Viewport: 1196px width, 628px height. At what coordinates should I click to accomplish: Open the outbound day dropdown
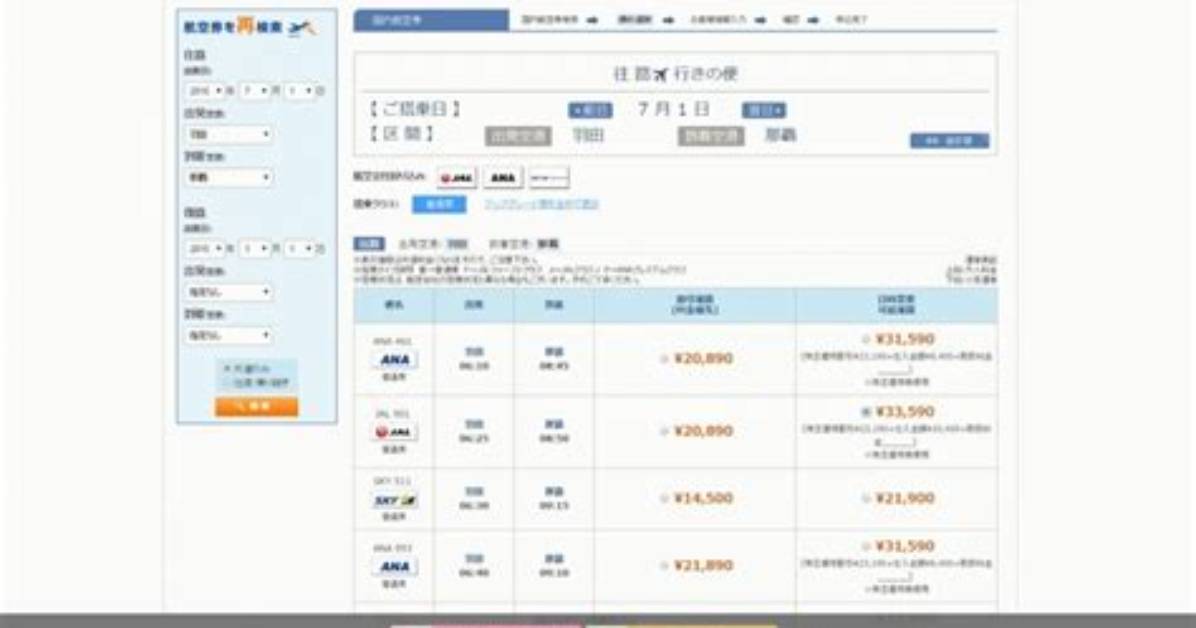coord(299,91)
